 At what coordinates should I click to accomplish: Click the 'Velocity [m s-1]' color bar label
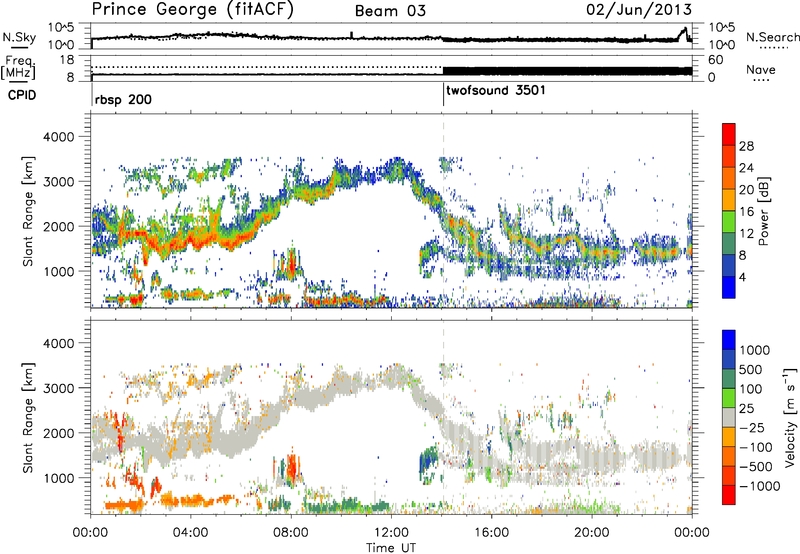tap(790, 417)
